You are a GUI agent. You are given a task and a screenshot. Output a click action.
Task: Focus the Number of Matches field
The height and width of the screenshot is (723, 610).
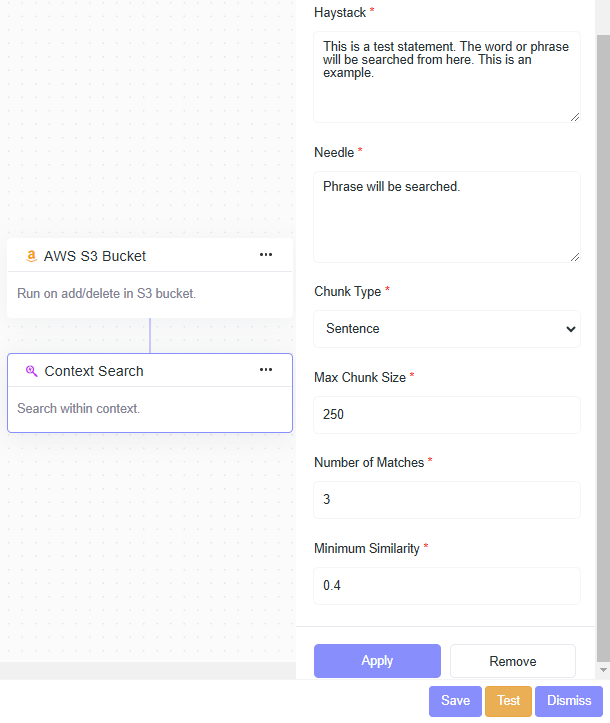[447, 499]
